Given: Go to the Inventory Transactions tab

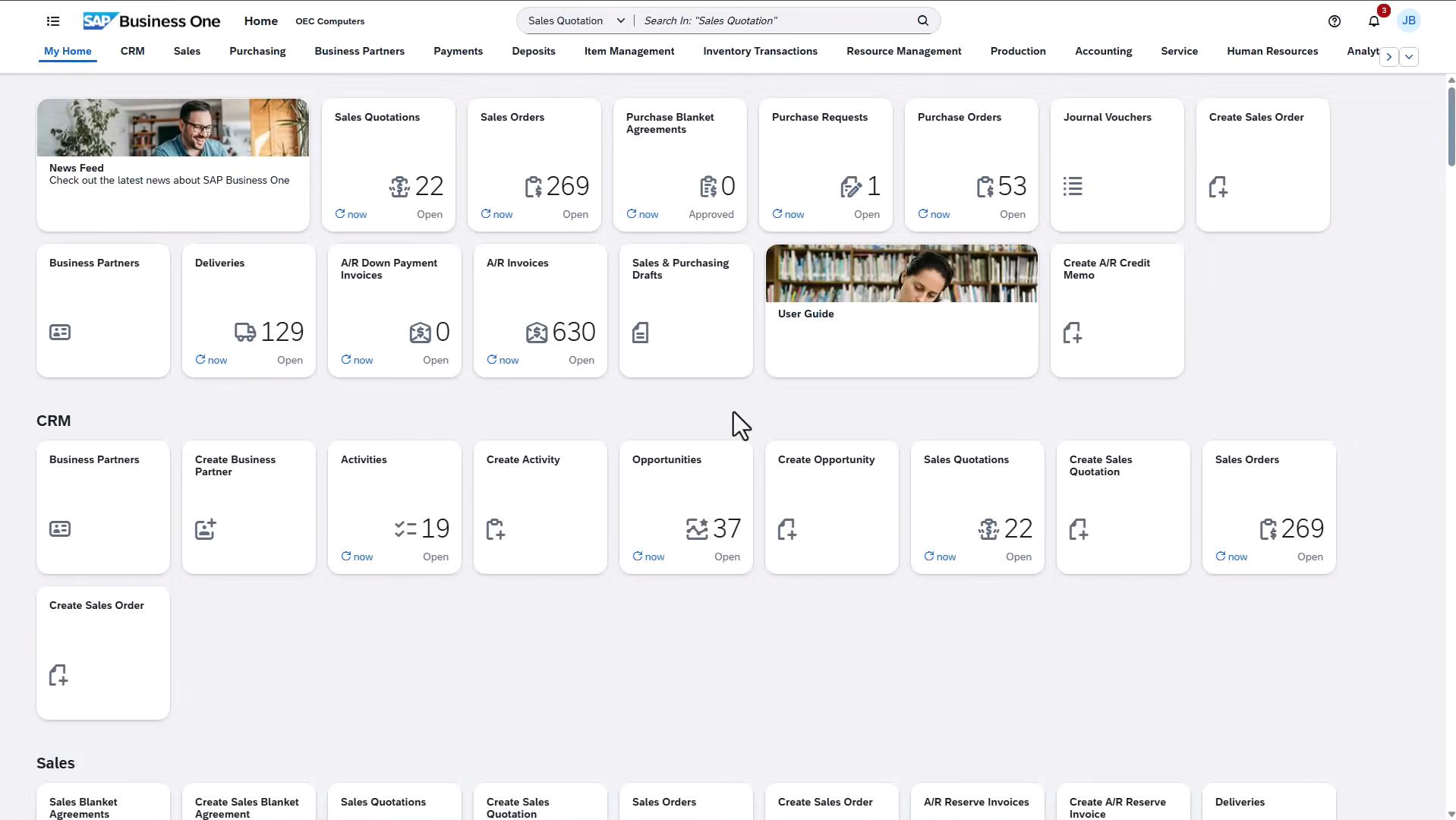Looking at the screenshot, I should click(761, 51).
